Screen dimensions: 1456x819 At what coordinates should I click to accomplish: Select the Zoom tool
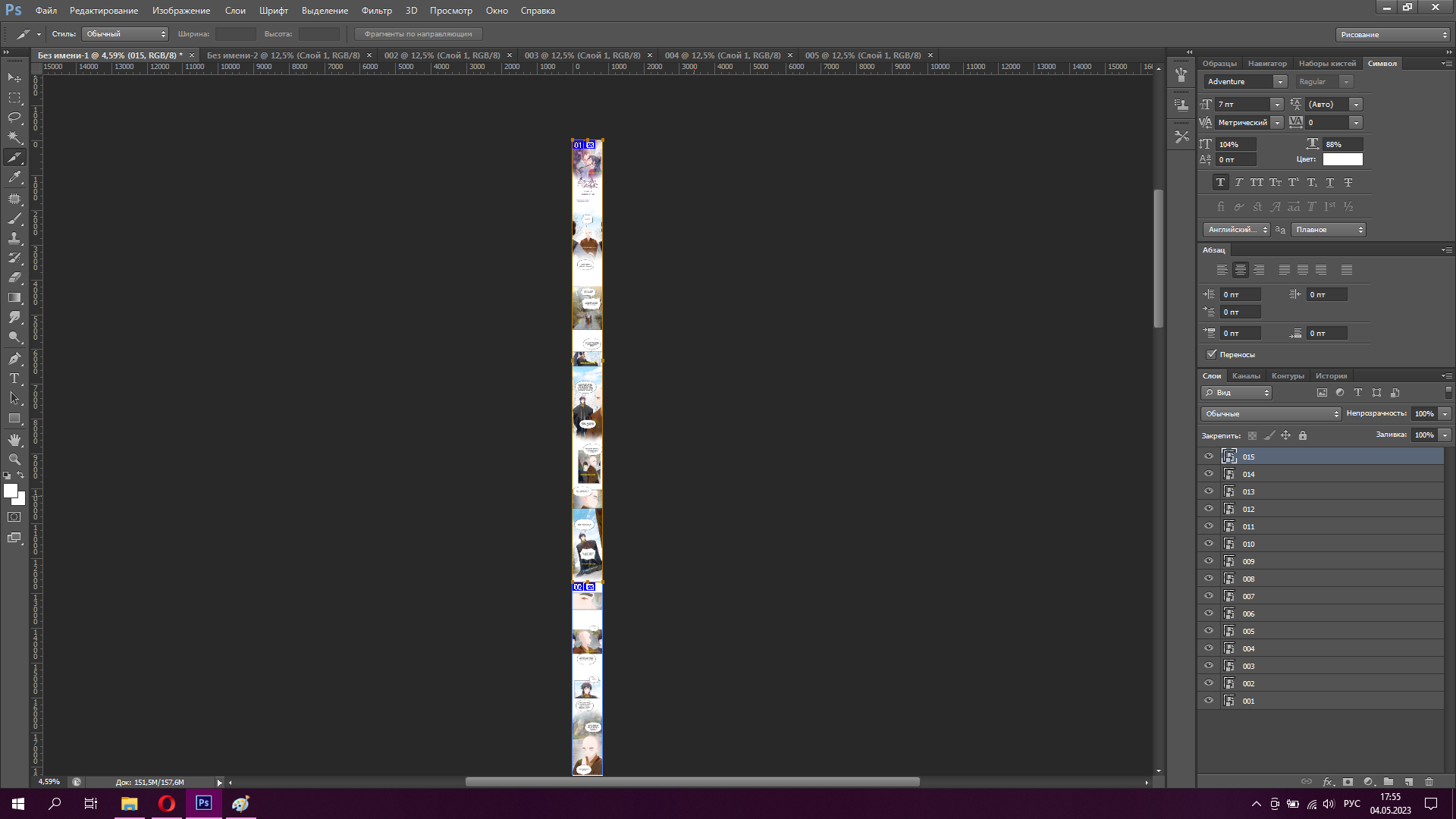click(x=14, y=460)
